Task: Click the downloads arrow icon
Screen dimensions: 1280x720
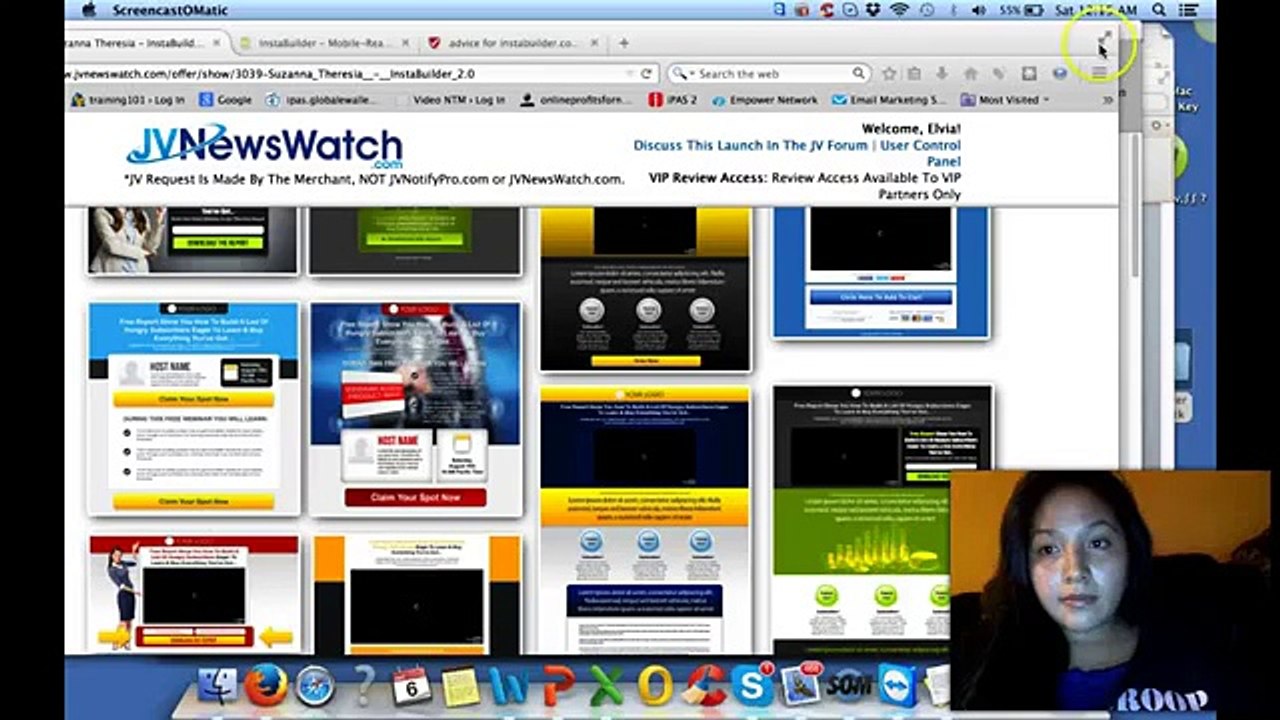Action: coord(941,74)
